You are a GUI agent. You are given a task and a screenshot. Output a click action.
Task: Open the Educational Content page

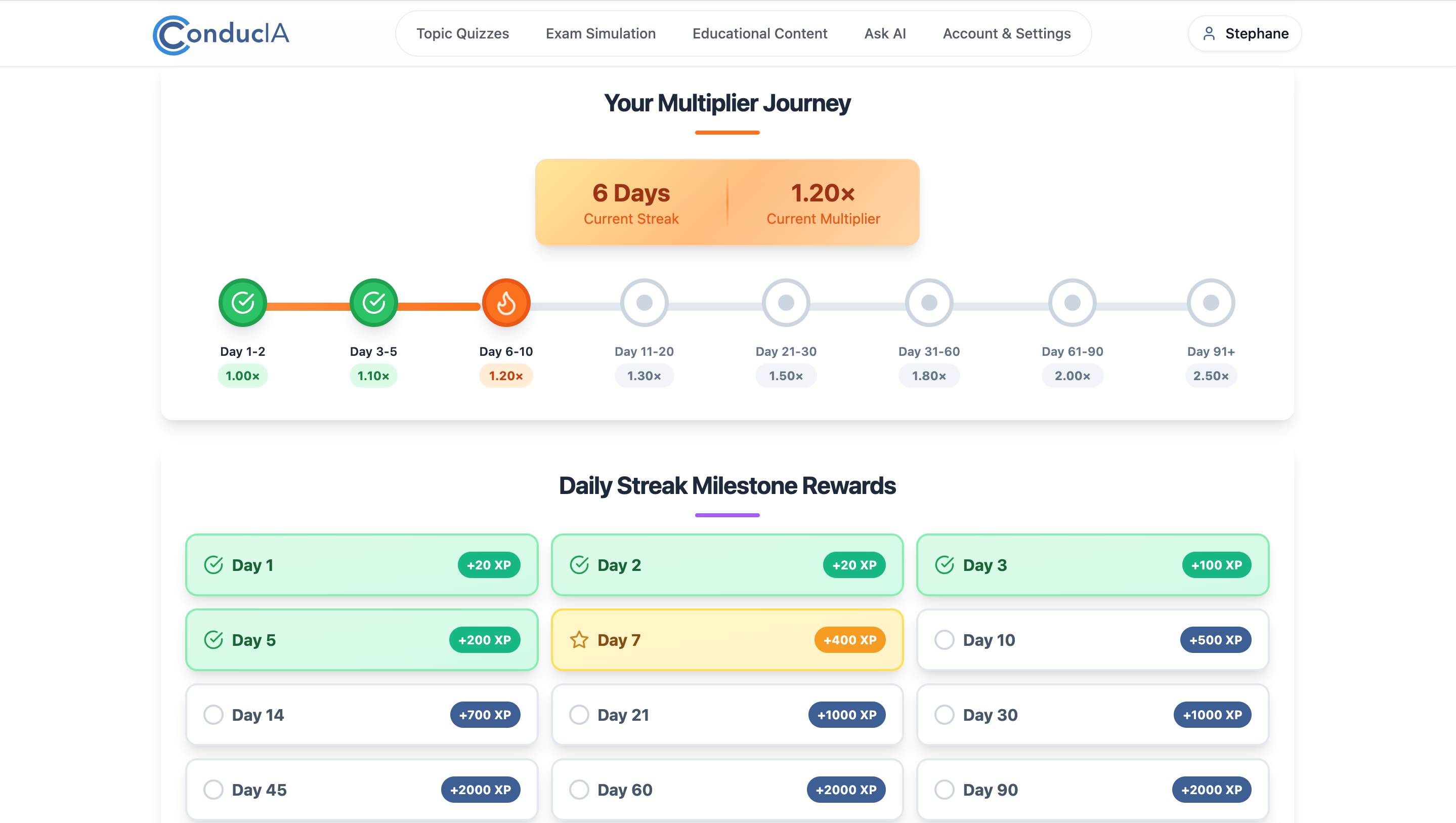click(760, 33)
